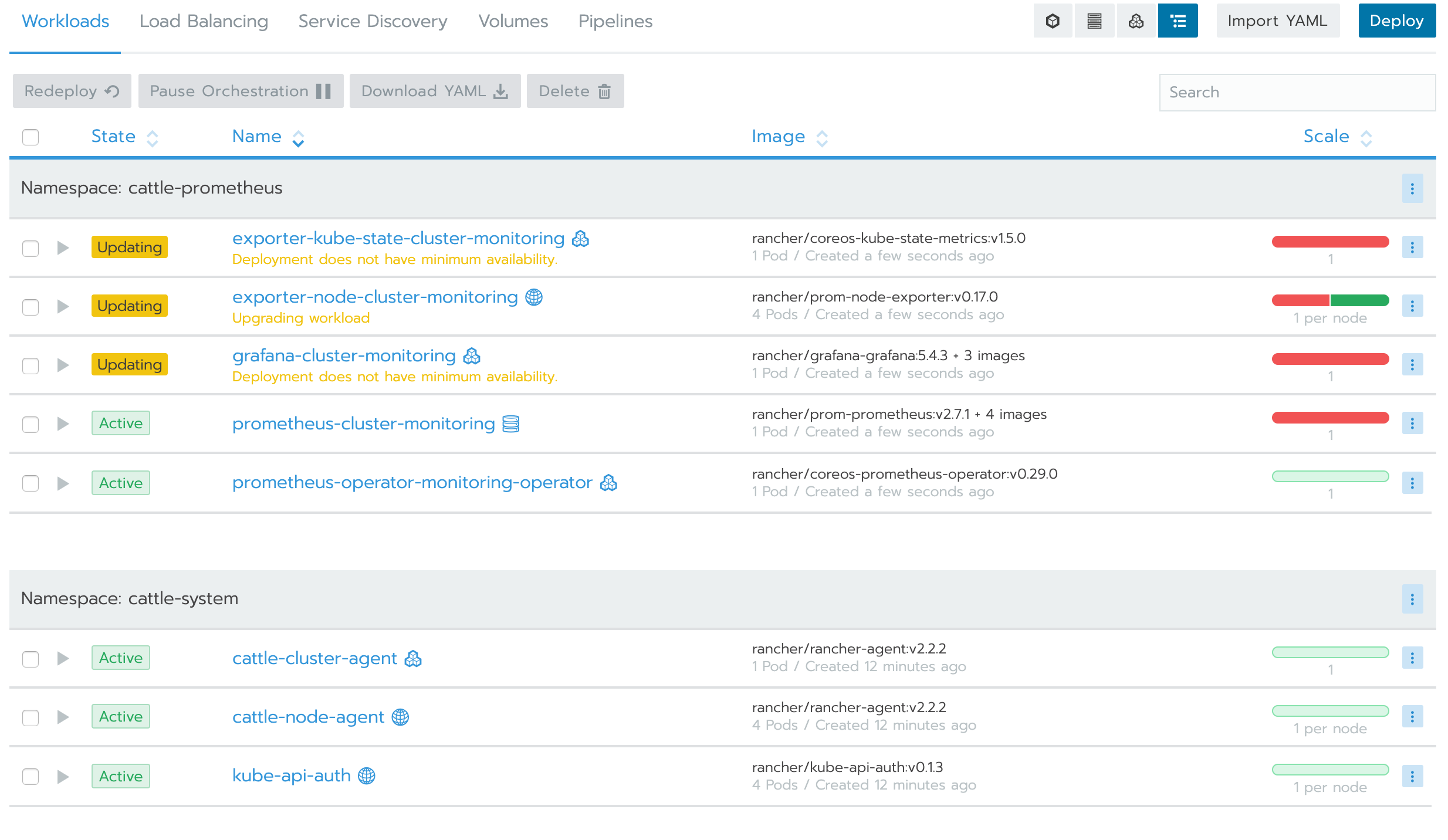Switch to the Load Balancing tab
Screen dimensions: 1448x840
(x=204, y=21)
